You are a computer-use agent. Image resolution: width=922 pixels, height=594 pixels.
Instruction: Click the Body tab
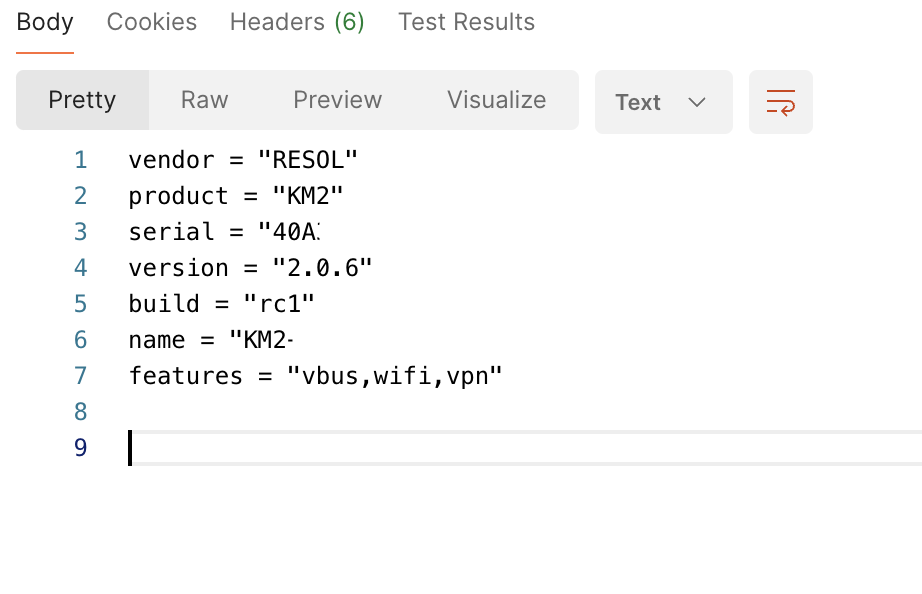[45, 22]
